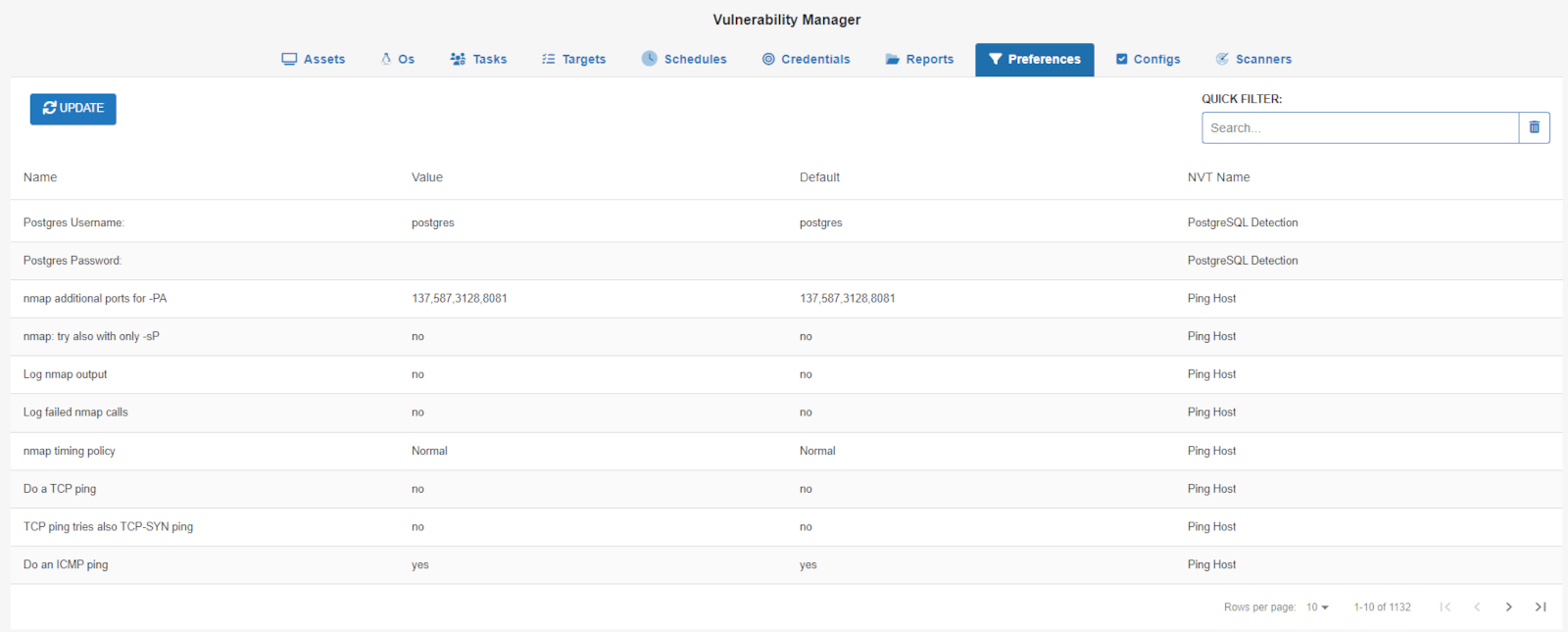Image resolution: width=1568 pixels, height=632 pixels.
Task: Clear the quick filter with trash icon
Action: click(1535, 128)
